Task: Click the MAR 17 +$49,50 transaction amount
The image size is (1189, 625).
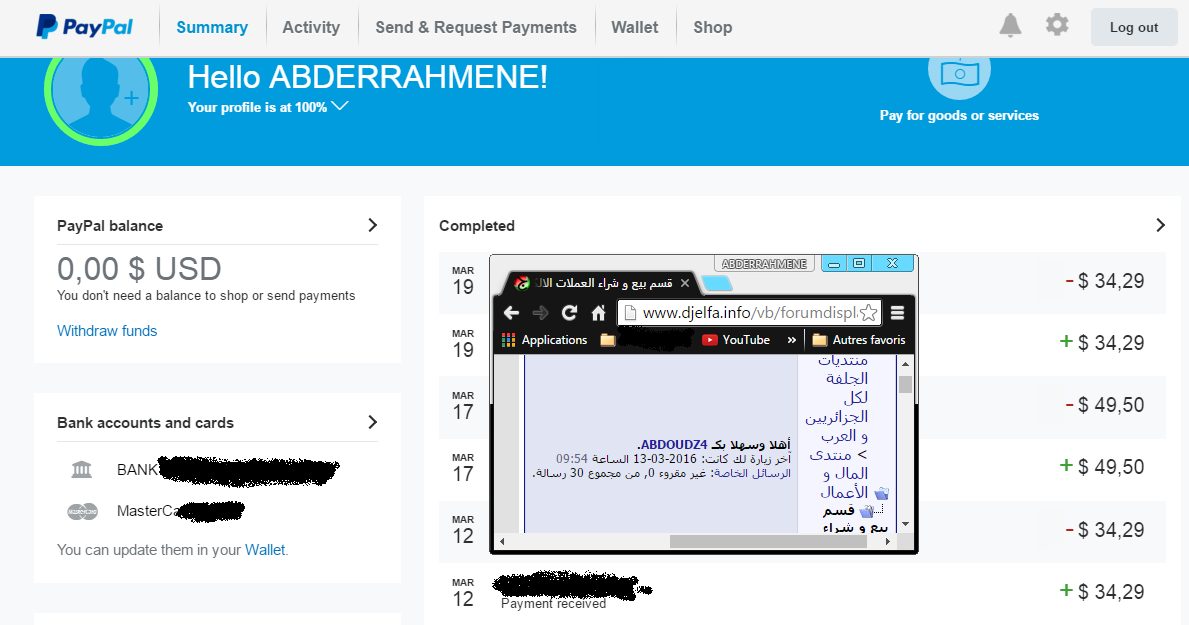Action: 1102,467
